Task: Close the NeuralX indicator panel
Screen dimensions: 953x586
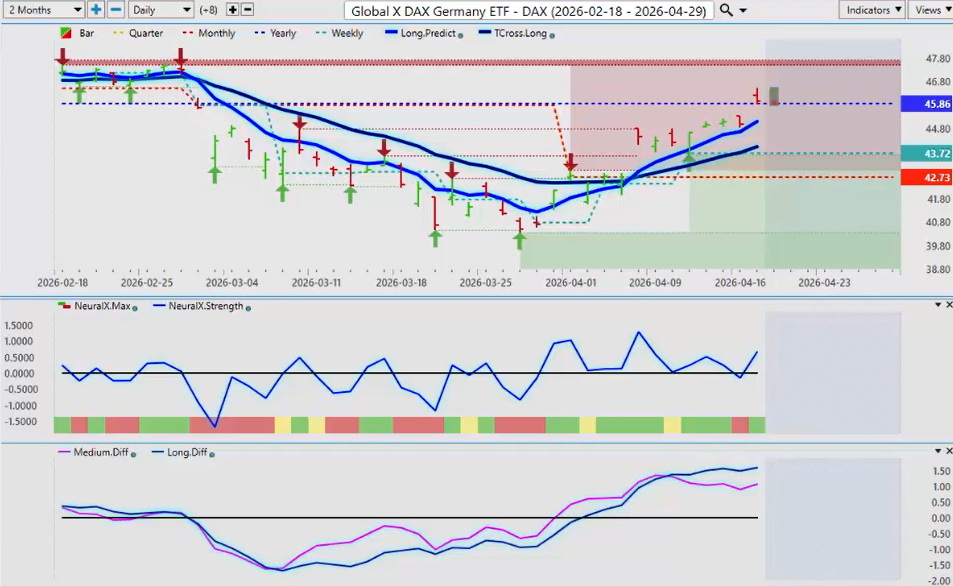Action: click(x=946, y=304)
